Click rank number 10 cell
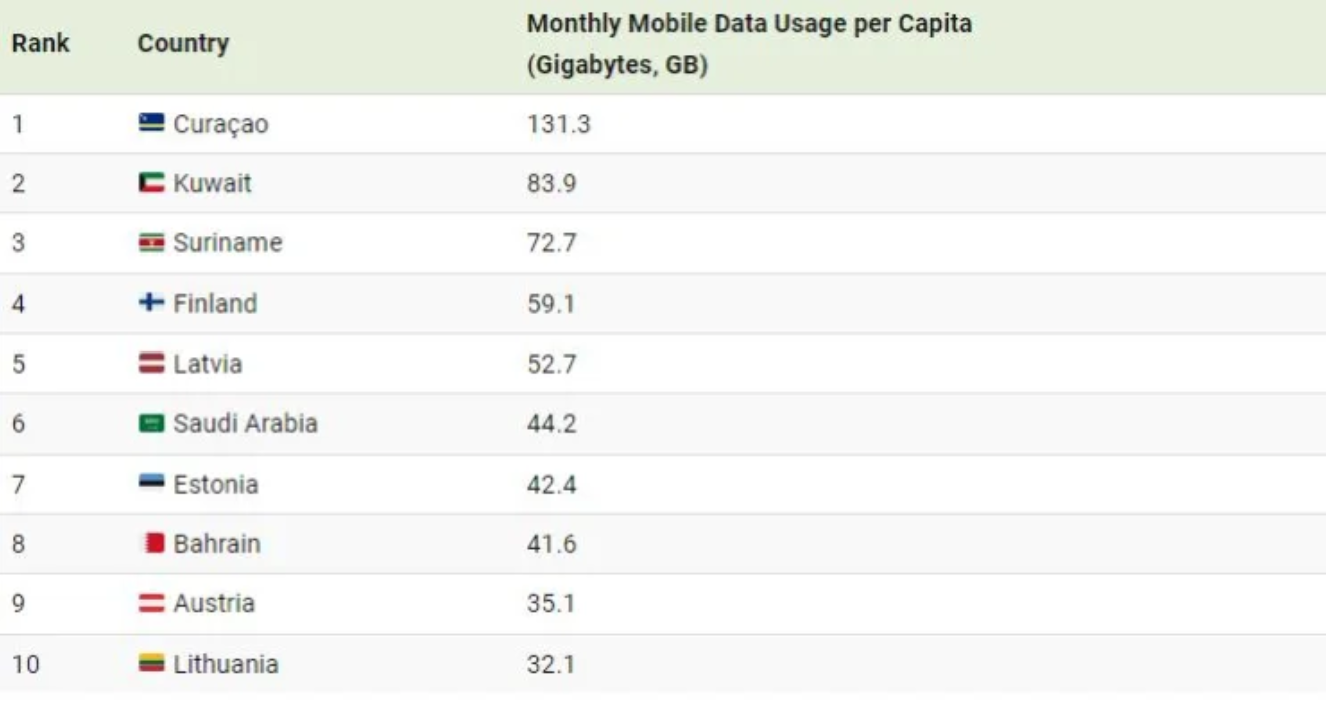 pyautogui.click(x=26, y=665)
